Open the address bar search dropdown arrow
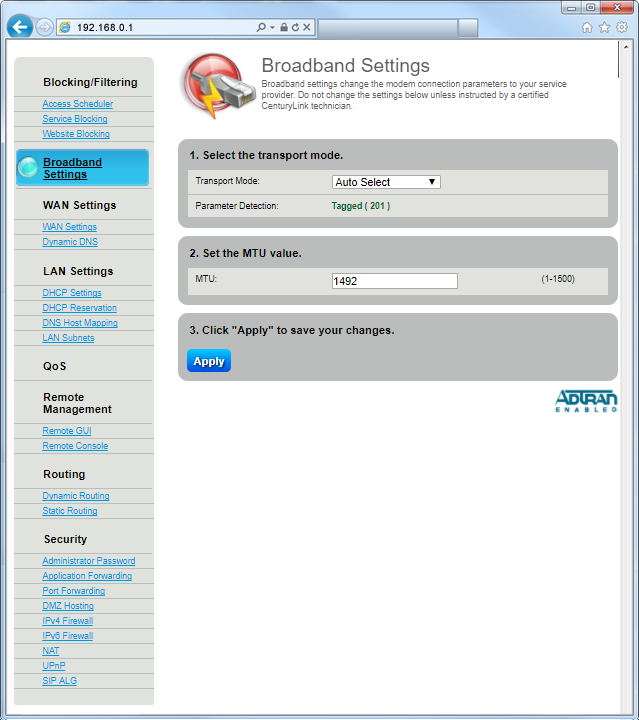Image resolution: width=639 pixels, height=720 pixels. [x=272, y=28]
